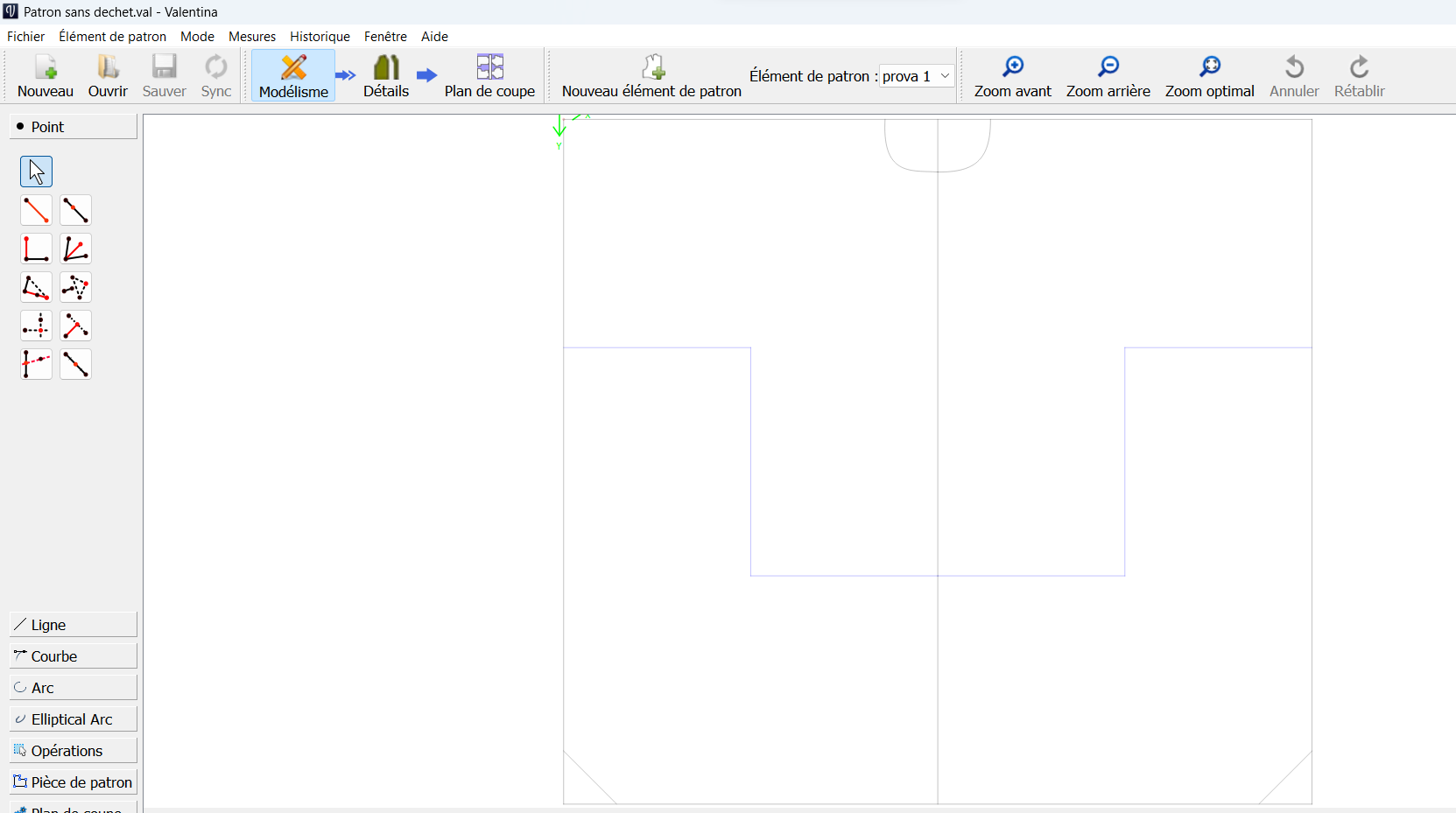This screenshot has width=1456, height=813.
Task: Activate the intersect XY point tool with crossed dashes
Action: click(36, 326)
